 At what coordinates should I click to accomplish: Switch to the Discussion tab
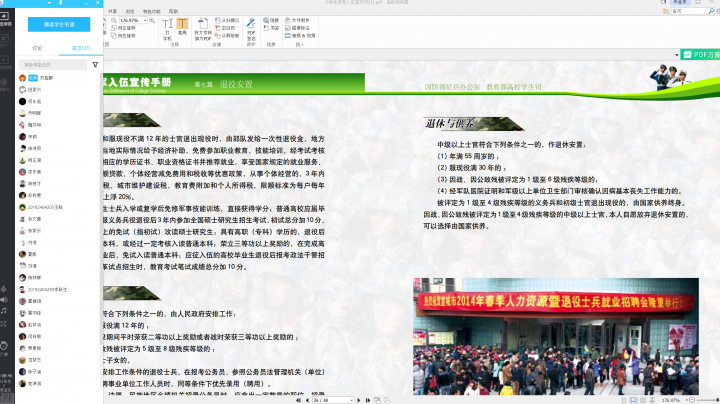(38, 47)
